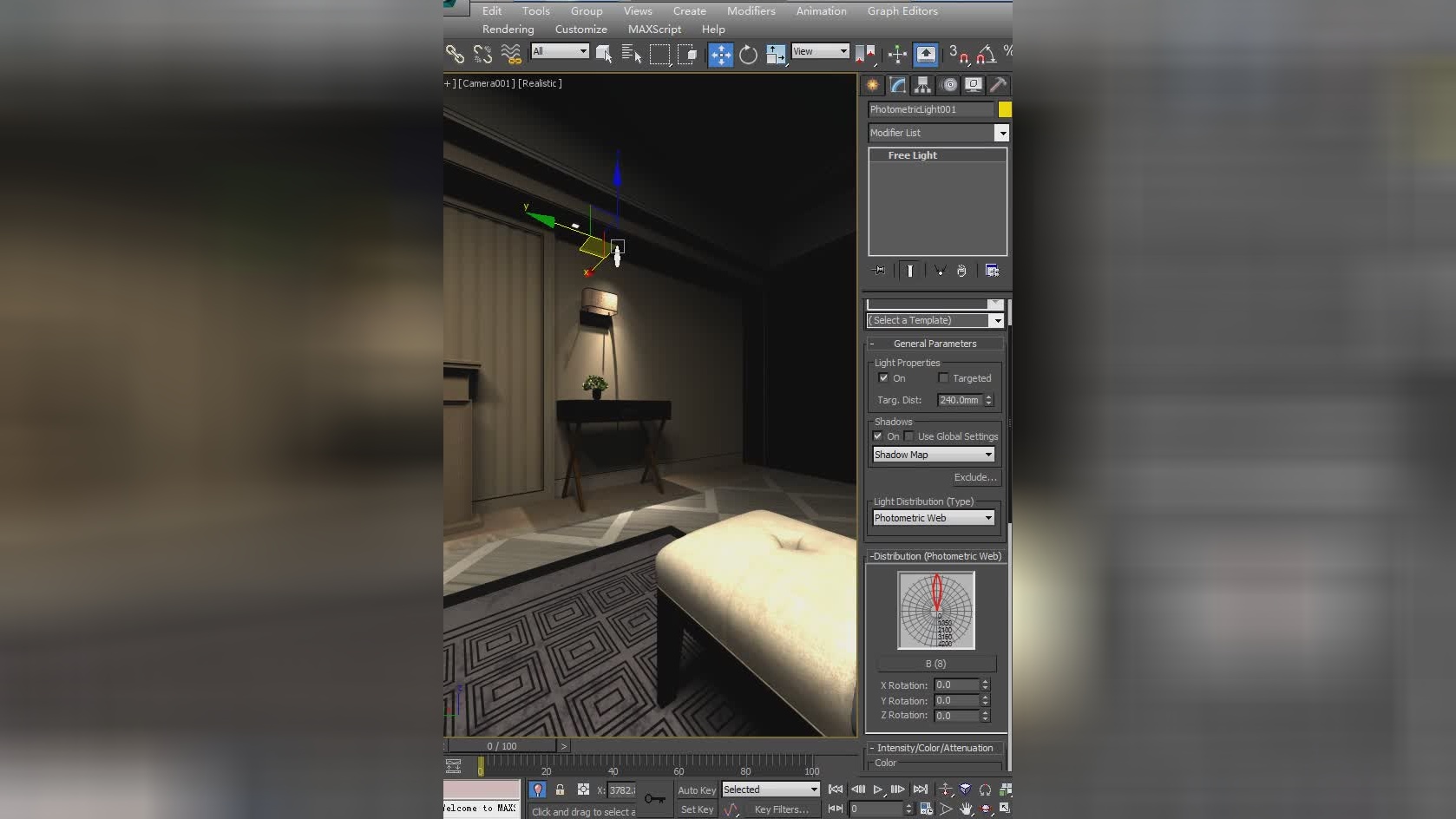Open the Shadow Map type dropdown
Screen dimensions: 1456x819
point(934,455)
